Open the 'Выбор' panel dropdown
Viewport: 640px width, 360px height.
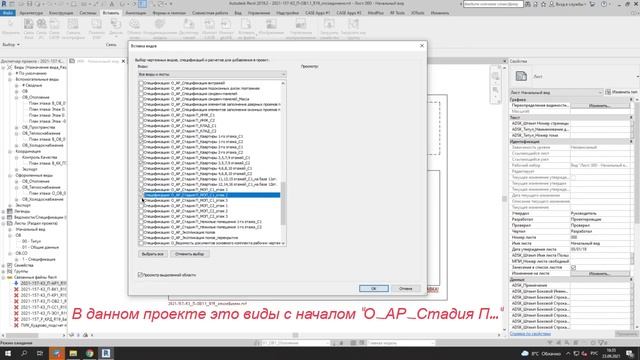(11, 44)
